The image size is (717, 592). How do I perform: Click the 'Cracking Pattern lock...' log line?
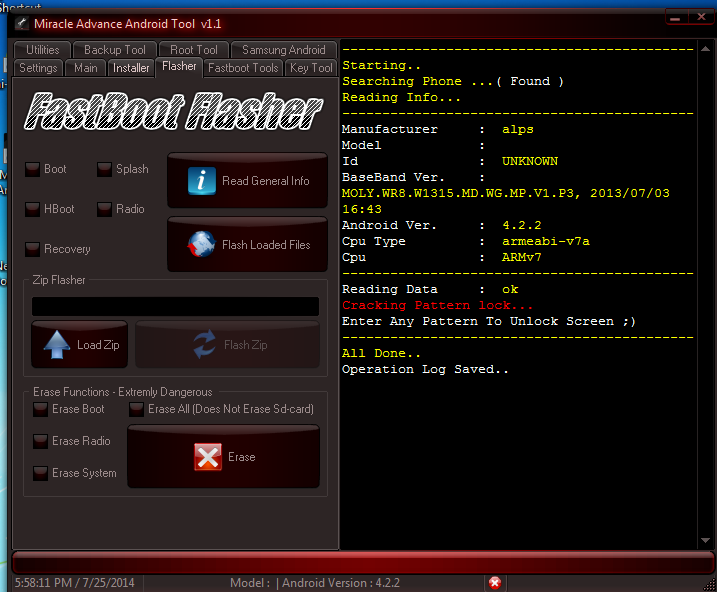tap(437, 305)
